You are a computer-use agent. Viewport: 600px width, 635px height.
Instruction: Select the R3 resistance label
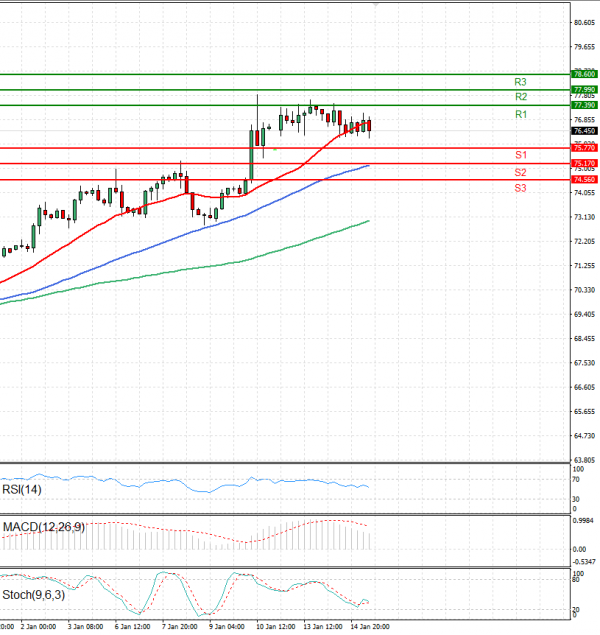coord(521,81)
